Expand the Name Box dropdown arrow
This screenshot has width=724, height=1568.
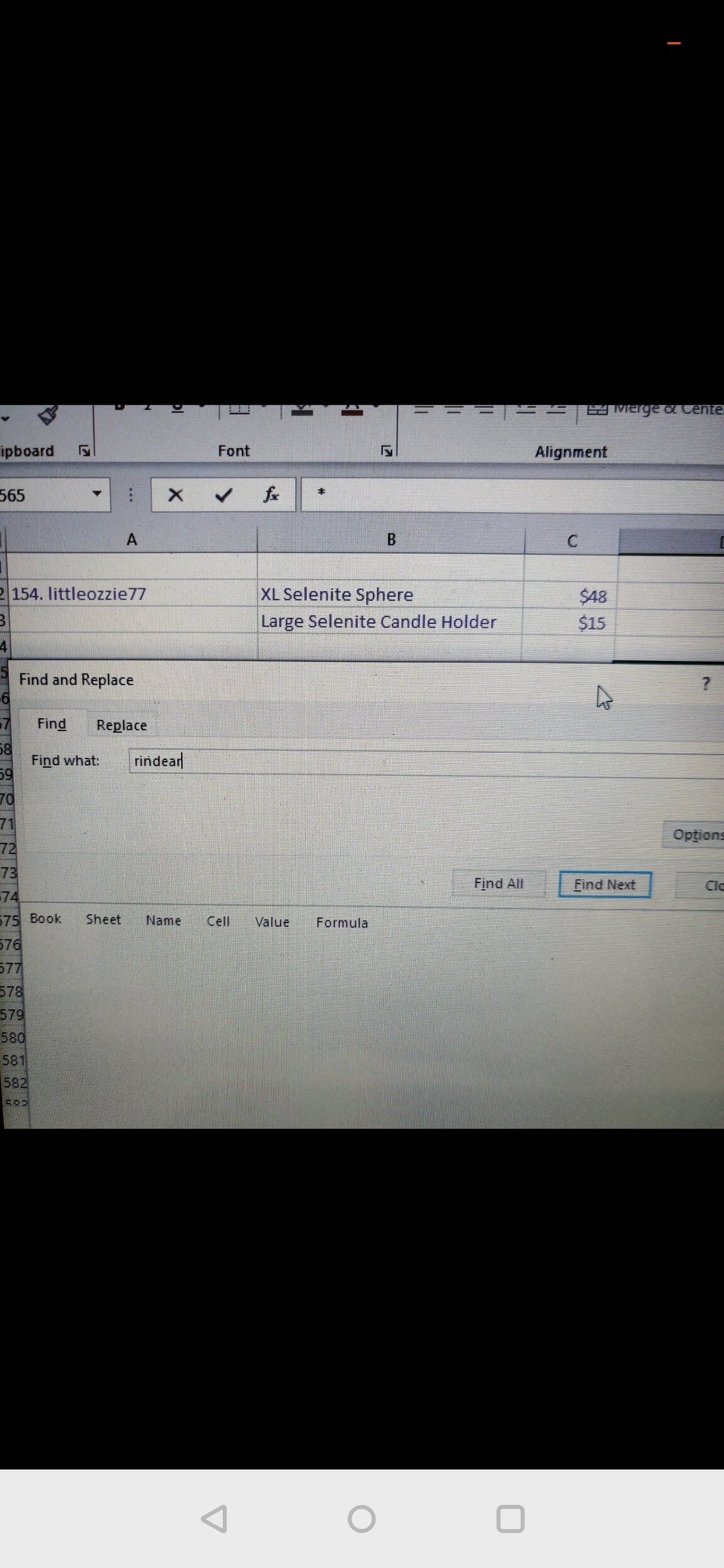[x=97, y=494]
